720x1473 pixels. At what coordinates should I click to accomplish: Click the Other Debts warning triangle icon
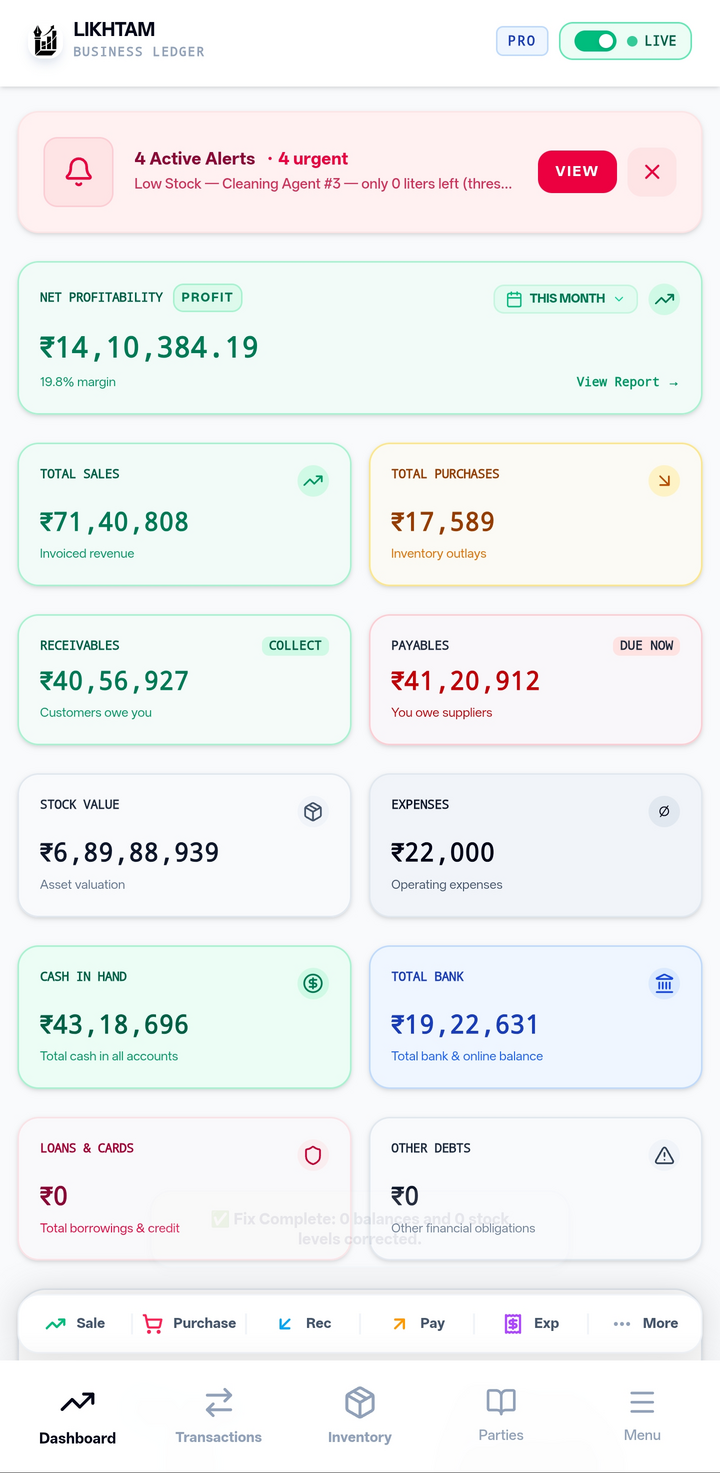(x=664, y=1156)
